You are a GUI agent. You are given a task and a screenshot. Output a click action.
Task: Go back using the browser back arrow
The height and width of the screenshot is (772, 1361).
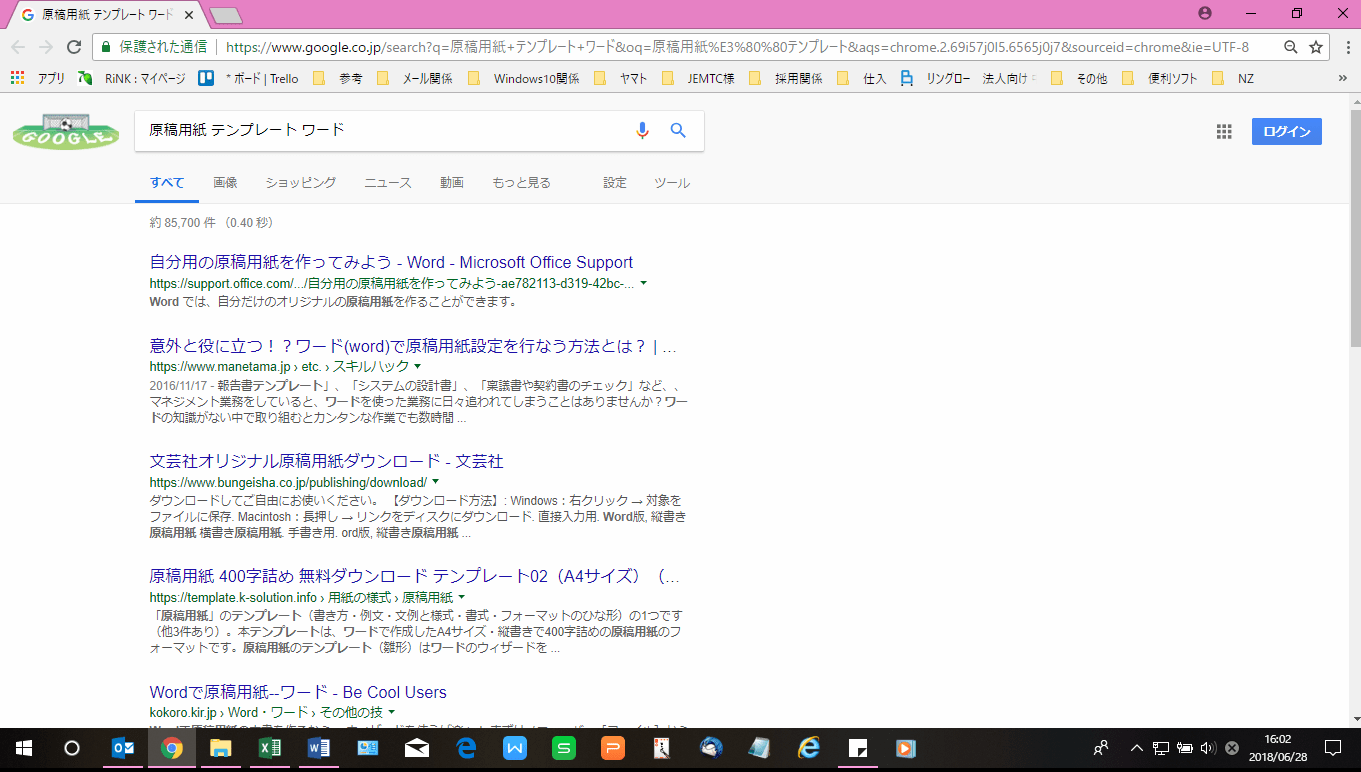point(18,47)
